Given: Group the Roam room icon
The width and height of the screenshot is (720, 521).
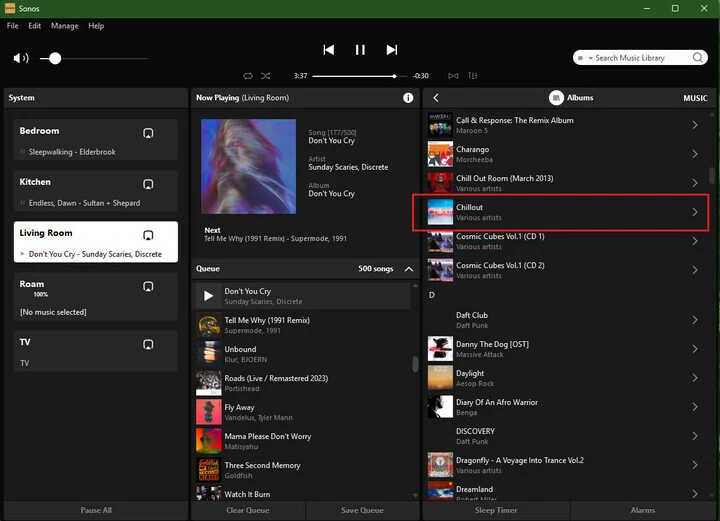Looking at the screenshot, I should pyautogui.click(x=148, y=286).
